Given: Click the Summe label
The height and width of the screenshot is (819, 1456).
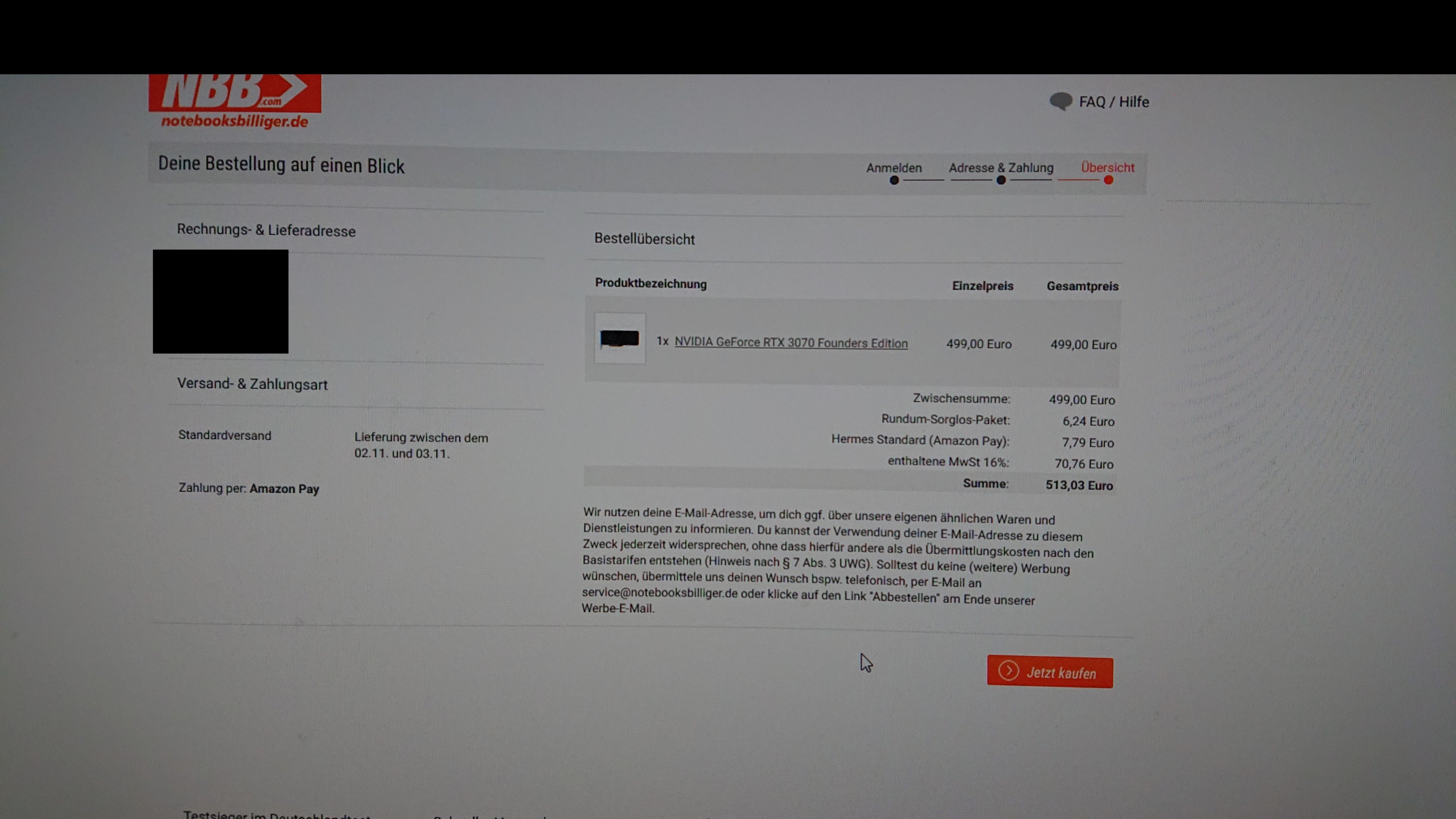Looking at the screenshot, I should [x=986, y=484].
